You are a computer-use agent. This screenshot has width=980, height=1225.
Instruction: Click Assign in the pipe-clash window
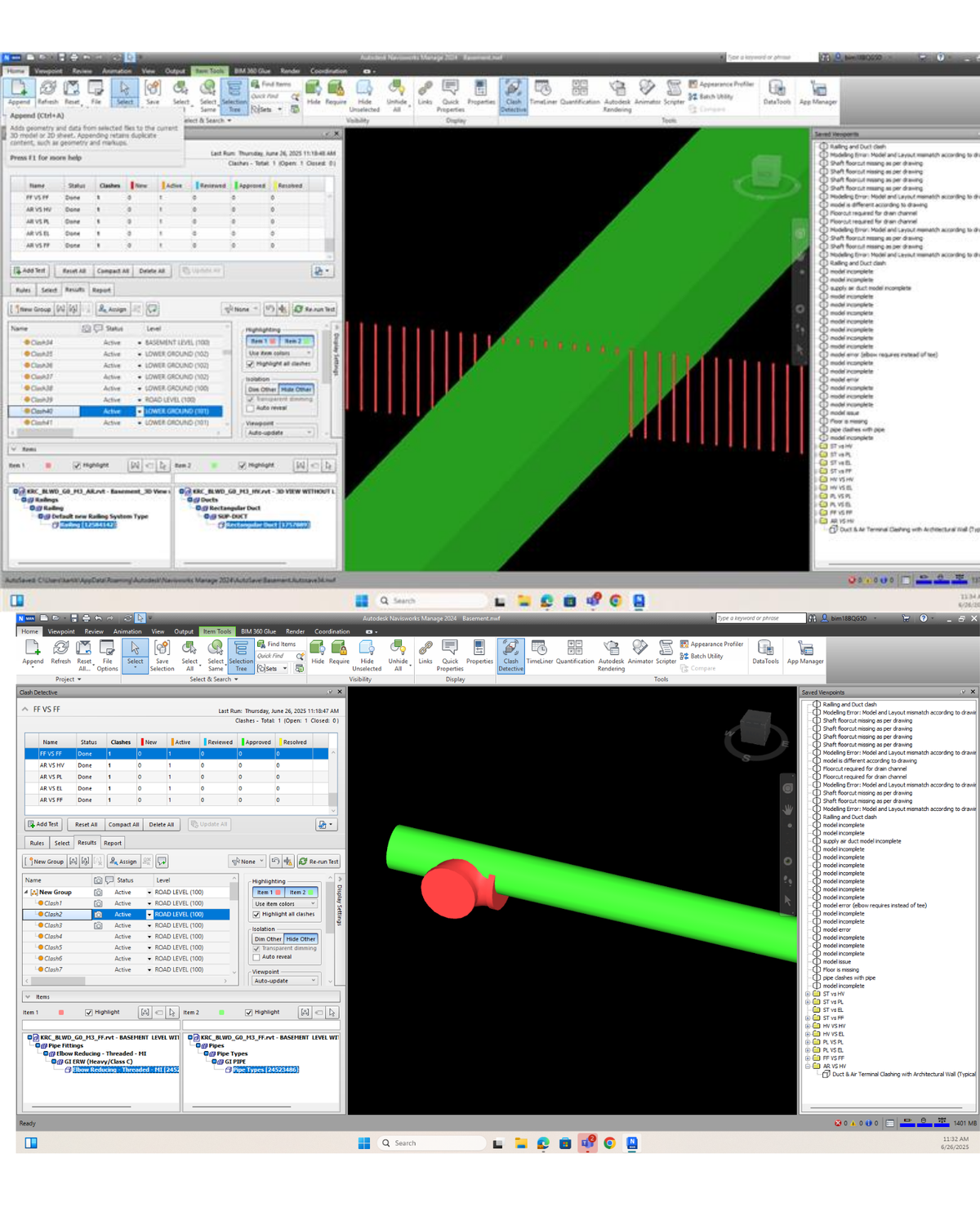tap(123, 862)
